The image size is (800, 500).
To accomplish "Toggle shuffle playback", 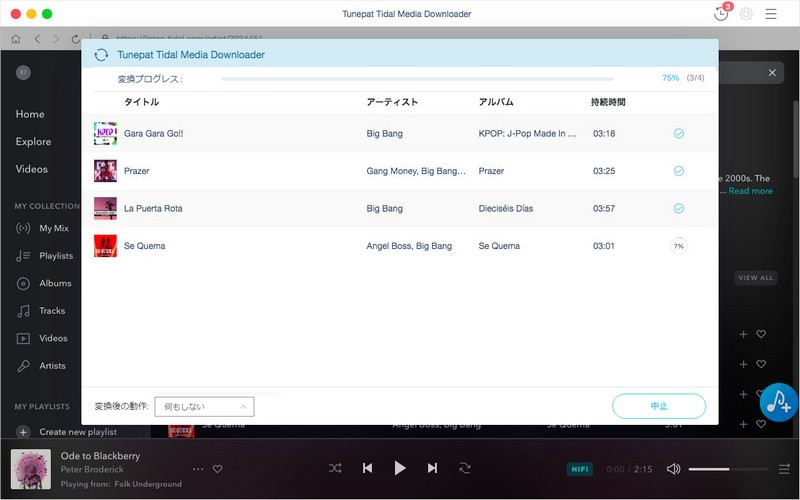I will click(x=335, y=468).
